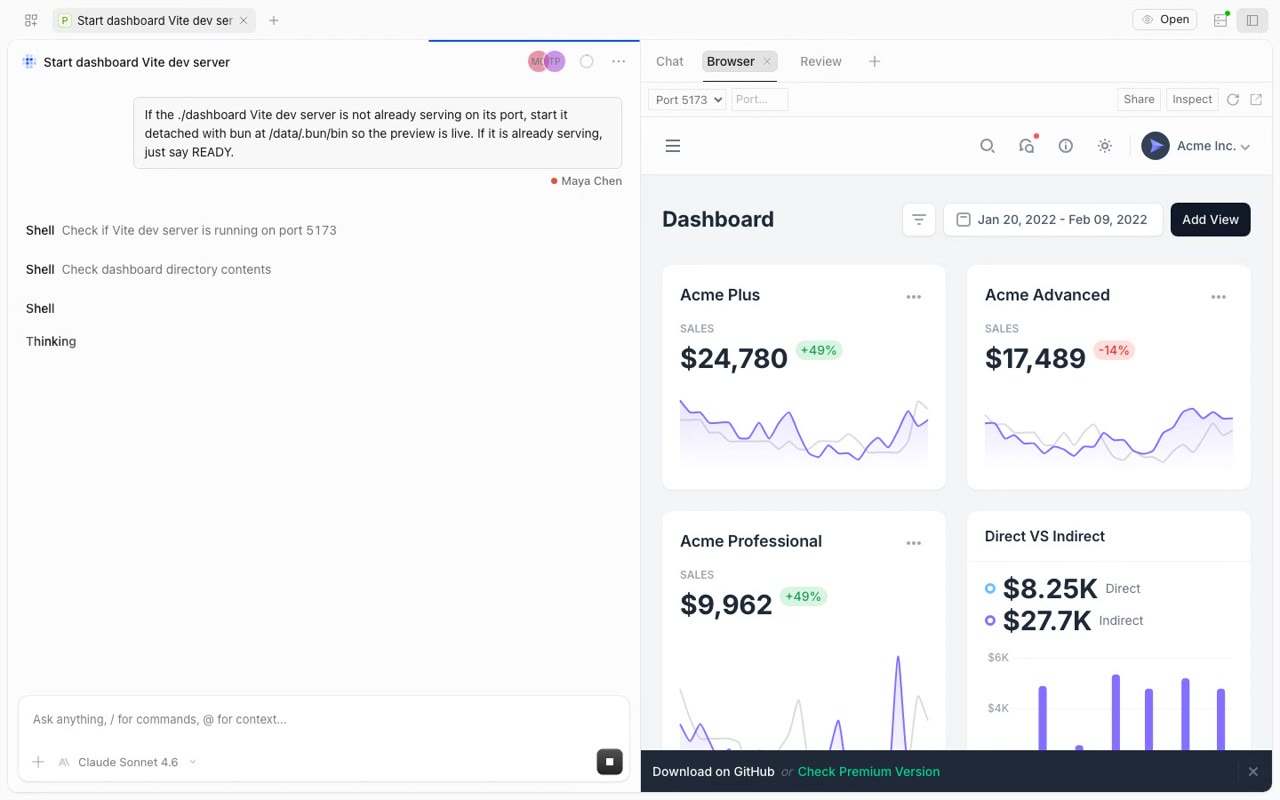Open the notifications chat bubble icon

(x=1026, y=146)
